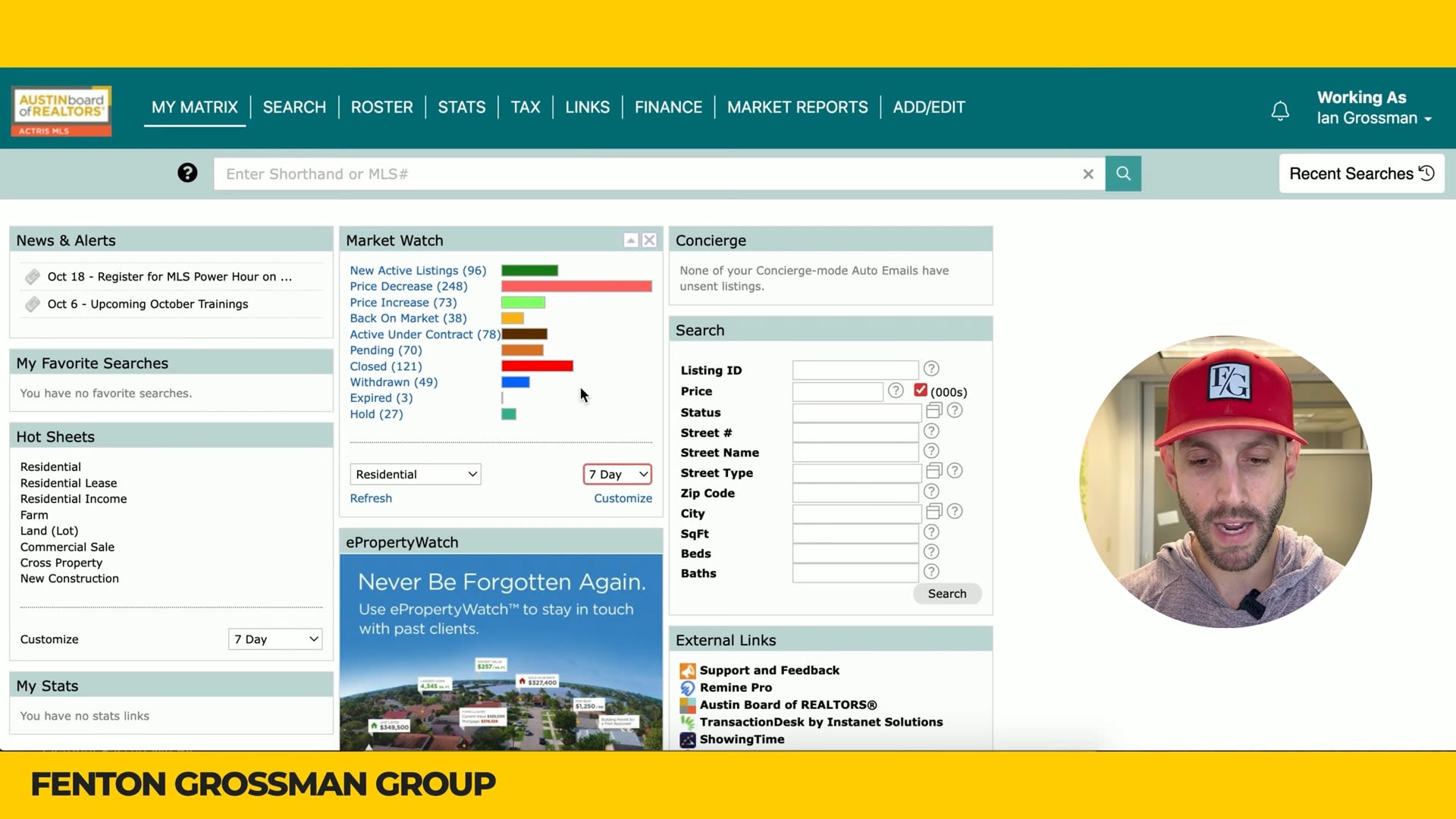Open the TAX menu
Screen dimensions: 1456x819
pos(526,107)
